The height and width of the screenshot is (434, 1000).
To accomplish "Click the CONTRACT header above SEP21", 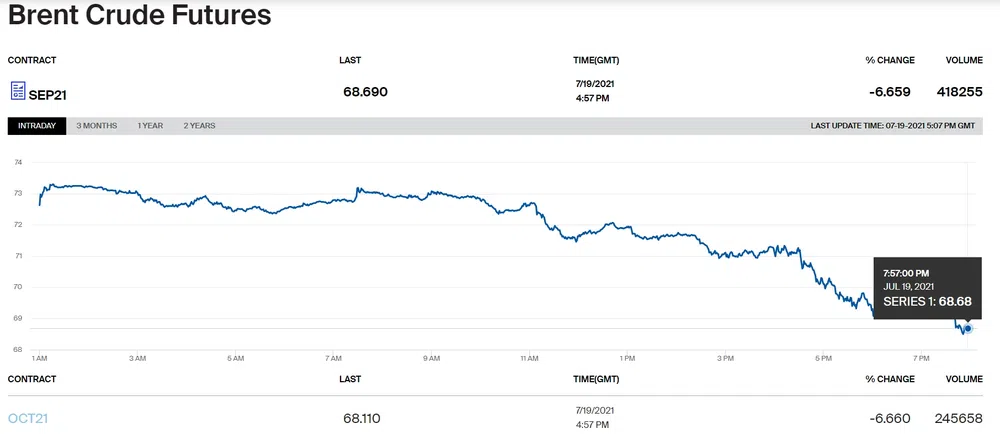I will (x=32, y=61).
